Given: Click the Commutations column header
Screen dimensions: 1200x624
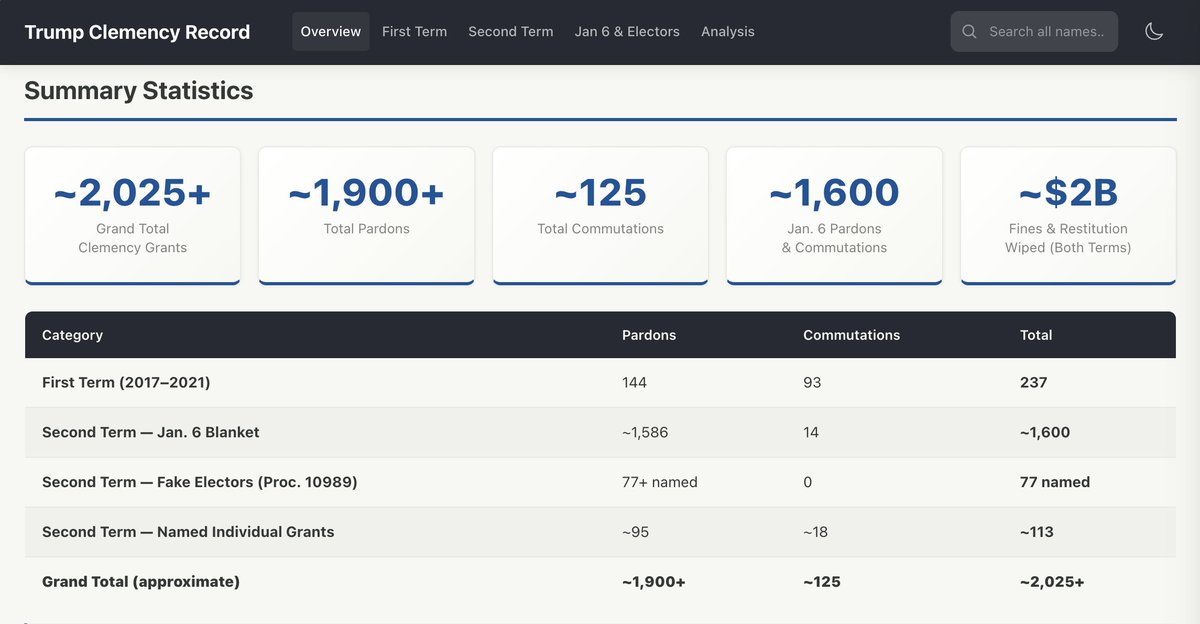Looking at the screenshot, I should point(851,335).
